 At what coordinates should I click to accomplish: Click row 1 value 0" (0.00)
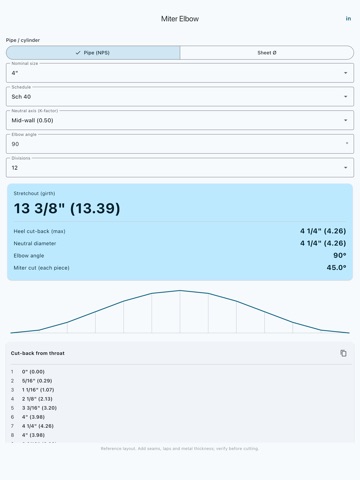coord(33,372)
